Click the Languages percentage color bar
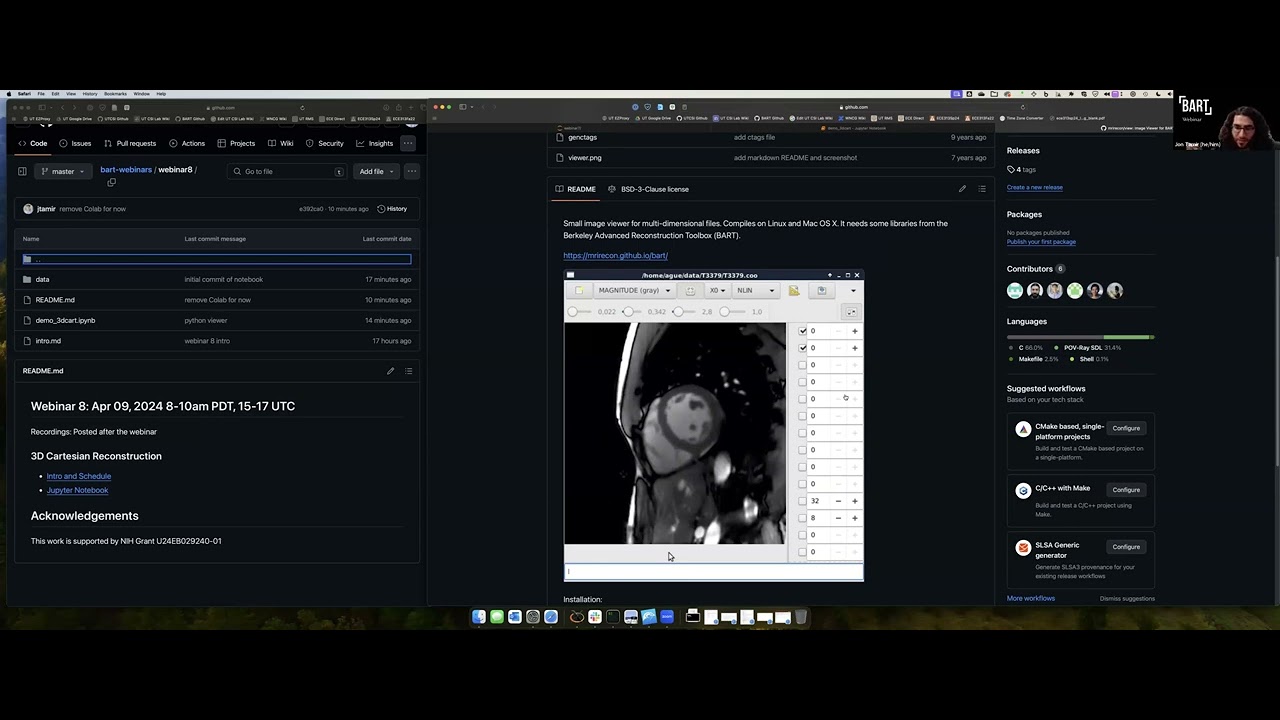The image size is (1280, 720). 1081,337
